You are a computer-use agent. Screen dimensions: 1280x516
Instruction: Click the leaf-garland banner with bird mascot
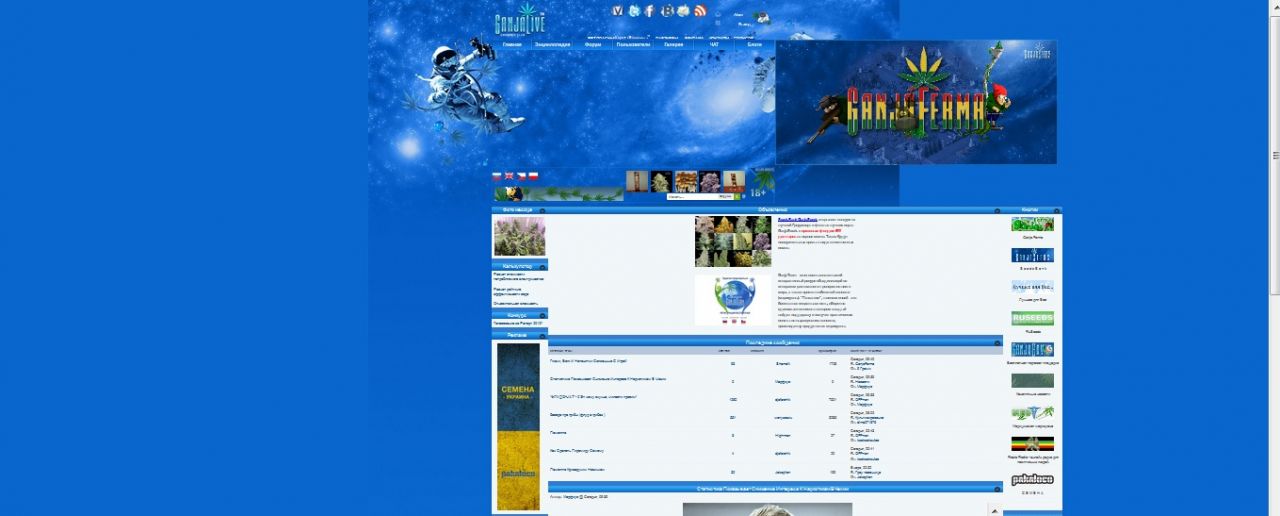558,194
